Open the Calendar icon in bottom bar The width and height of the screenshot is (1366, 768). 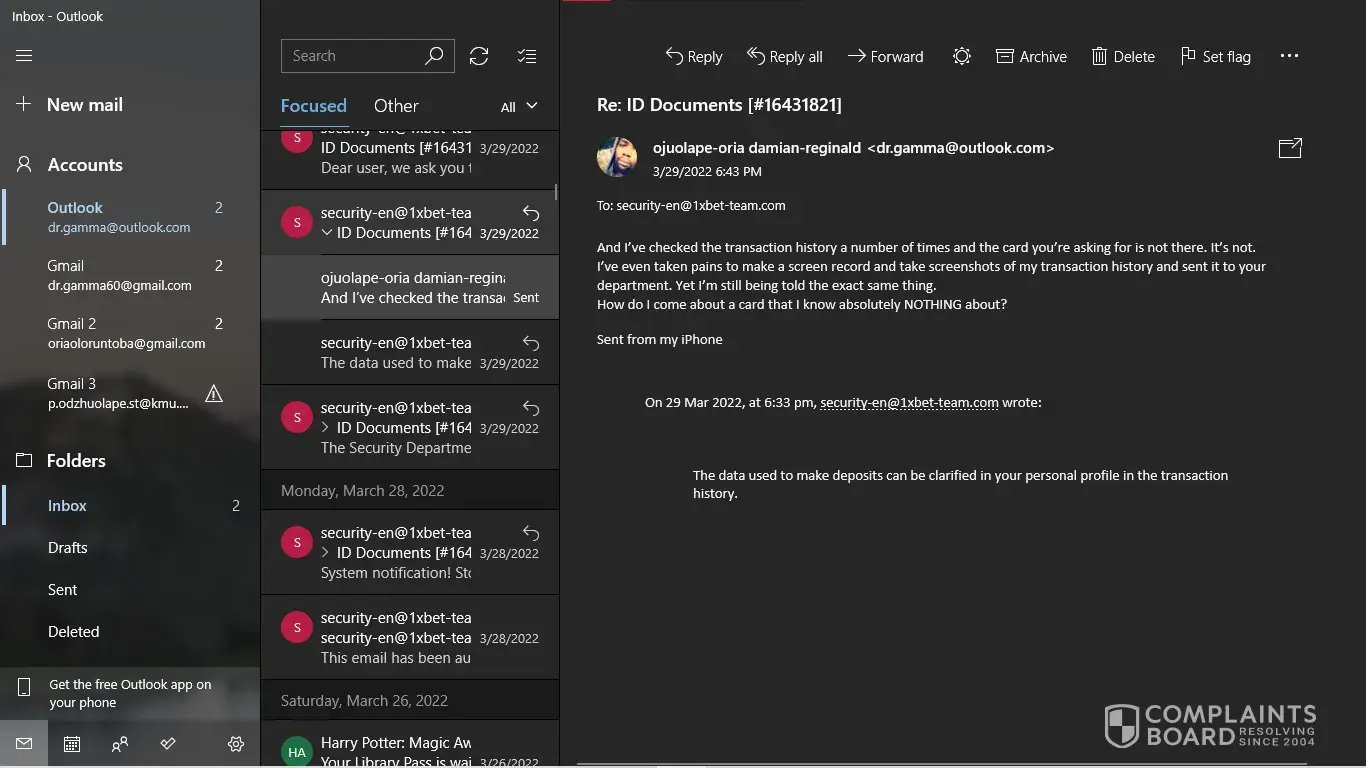(72, 744)
